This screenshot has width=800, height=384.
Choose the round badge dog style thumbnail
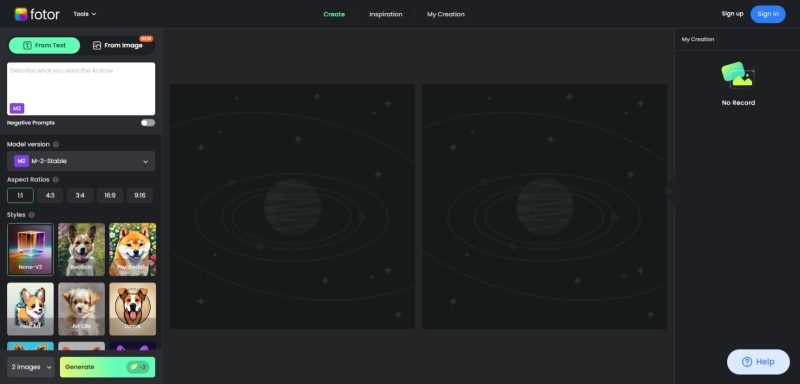tap(133, 309)
